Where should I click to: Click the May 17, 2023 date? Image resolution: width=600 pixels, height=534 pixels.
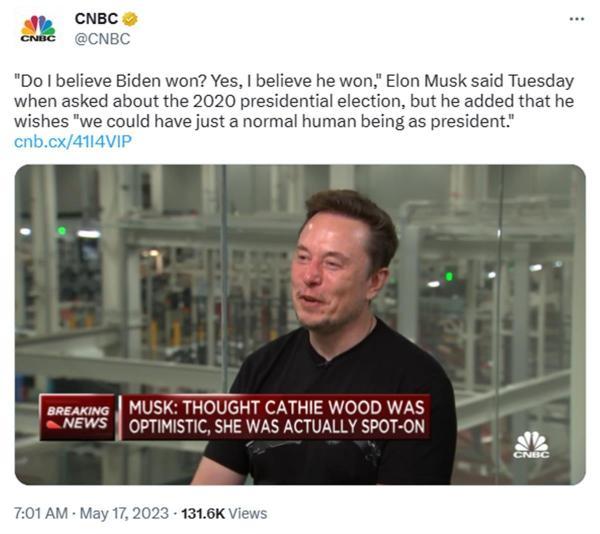click(x=124, y=513)
